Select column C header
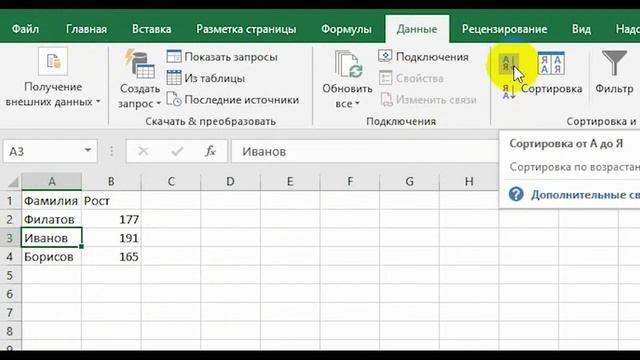Viewport: 640px width, 360px height. pyautogui.click(x=171, y=181)
